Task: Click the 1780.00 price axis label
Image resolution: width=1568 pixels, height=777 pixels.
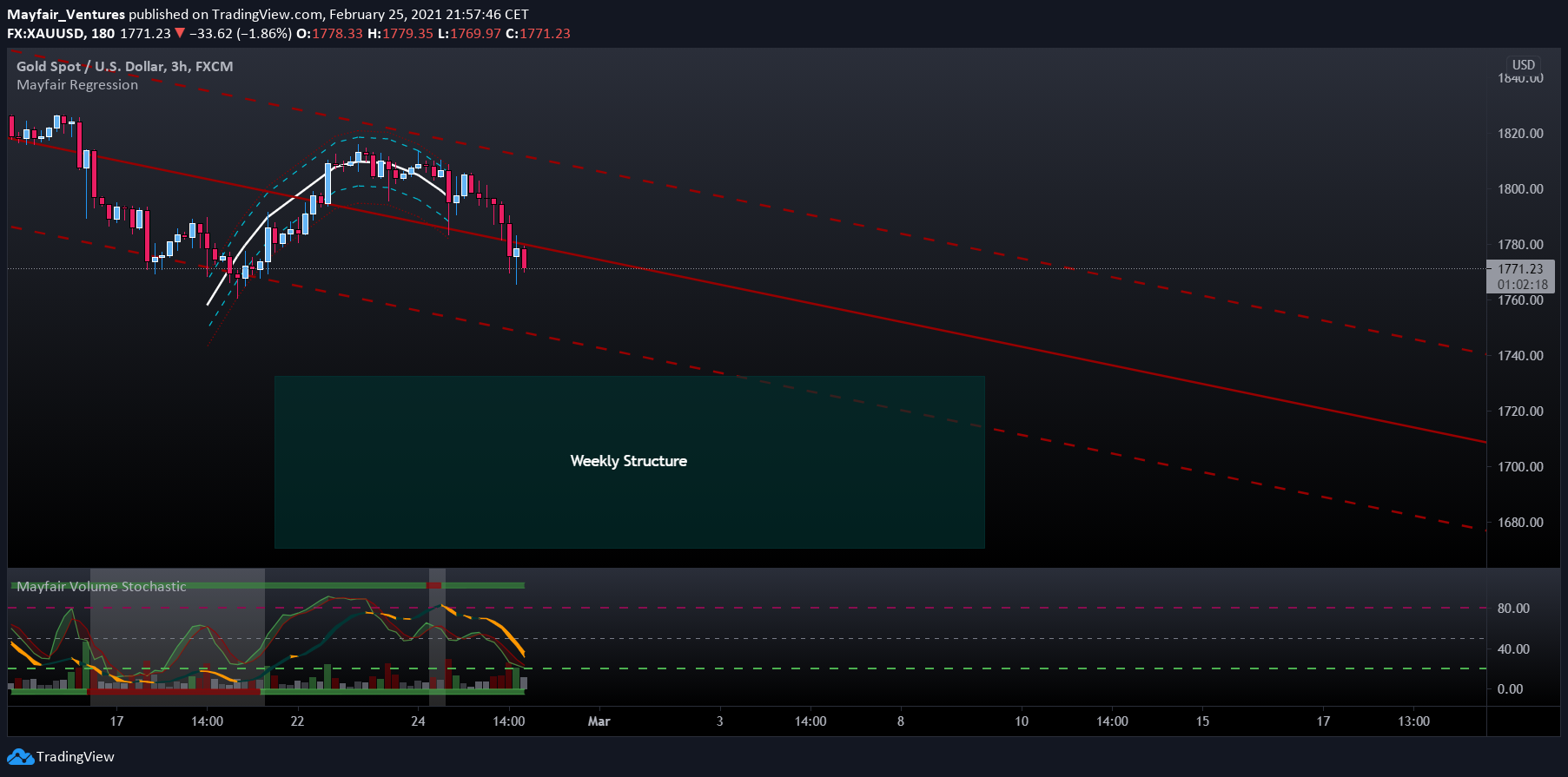Action: (1520, 245)
